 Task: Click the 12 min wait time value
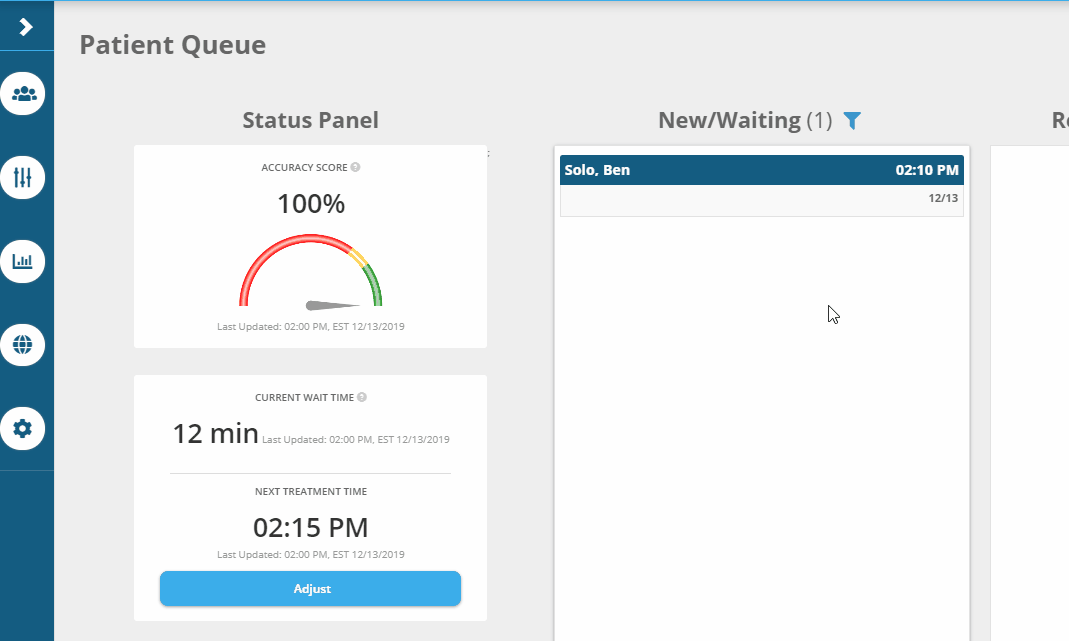215,434
